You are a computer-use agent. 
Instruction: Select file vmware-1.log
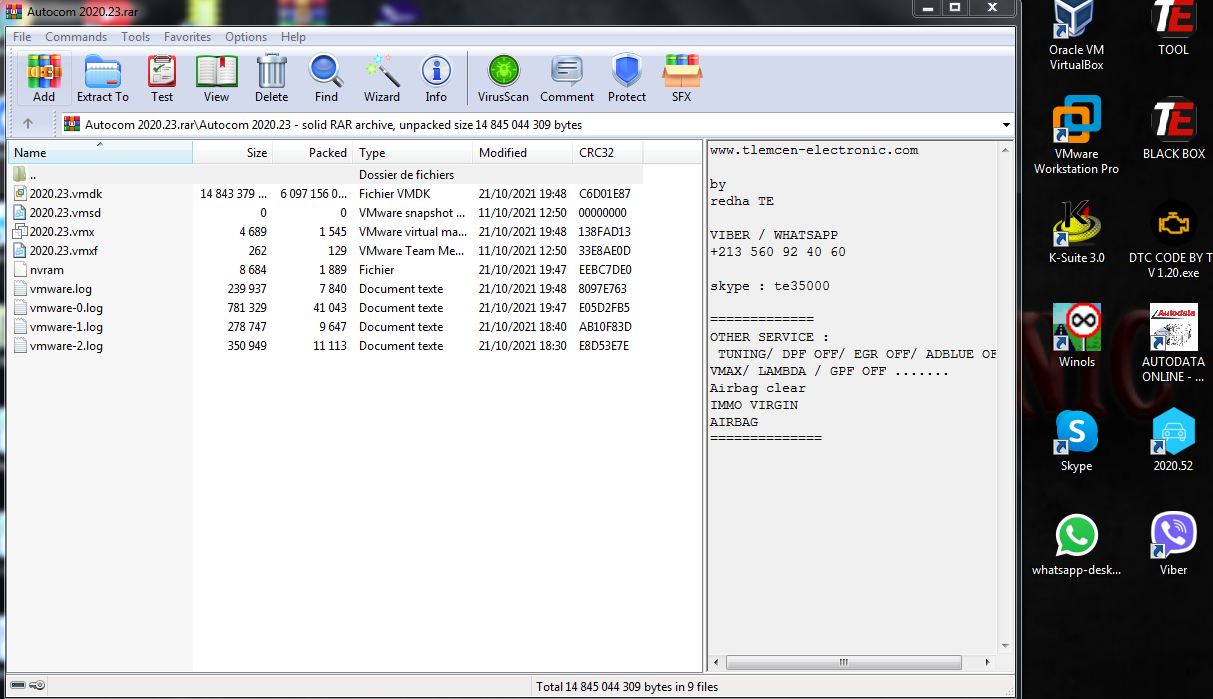point(325,327)
